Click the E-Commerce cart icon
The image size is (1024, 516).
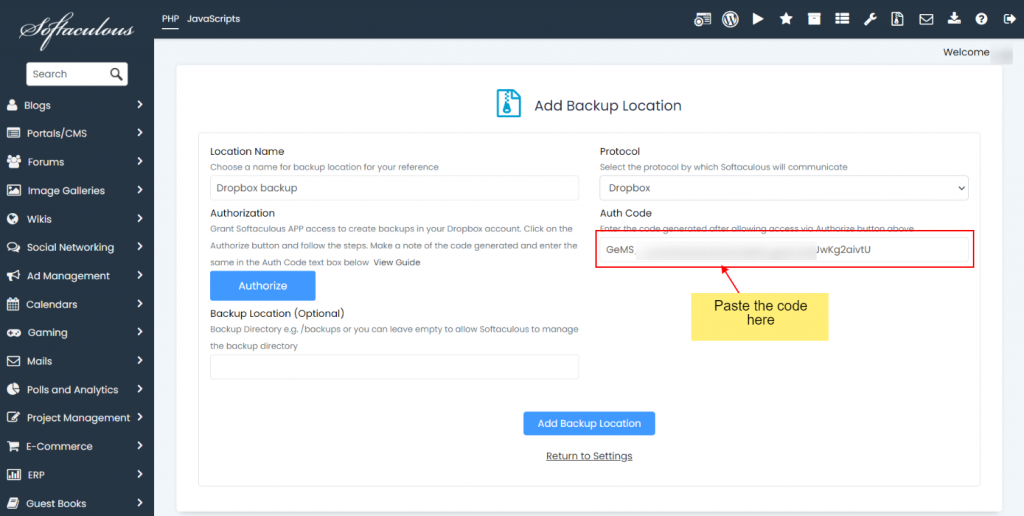(12, 446)
